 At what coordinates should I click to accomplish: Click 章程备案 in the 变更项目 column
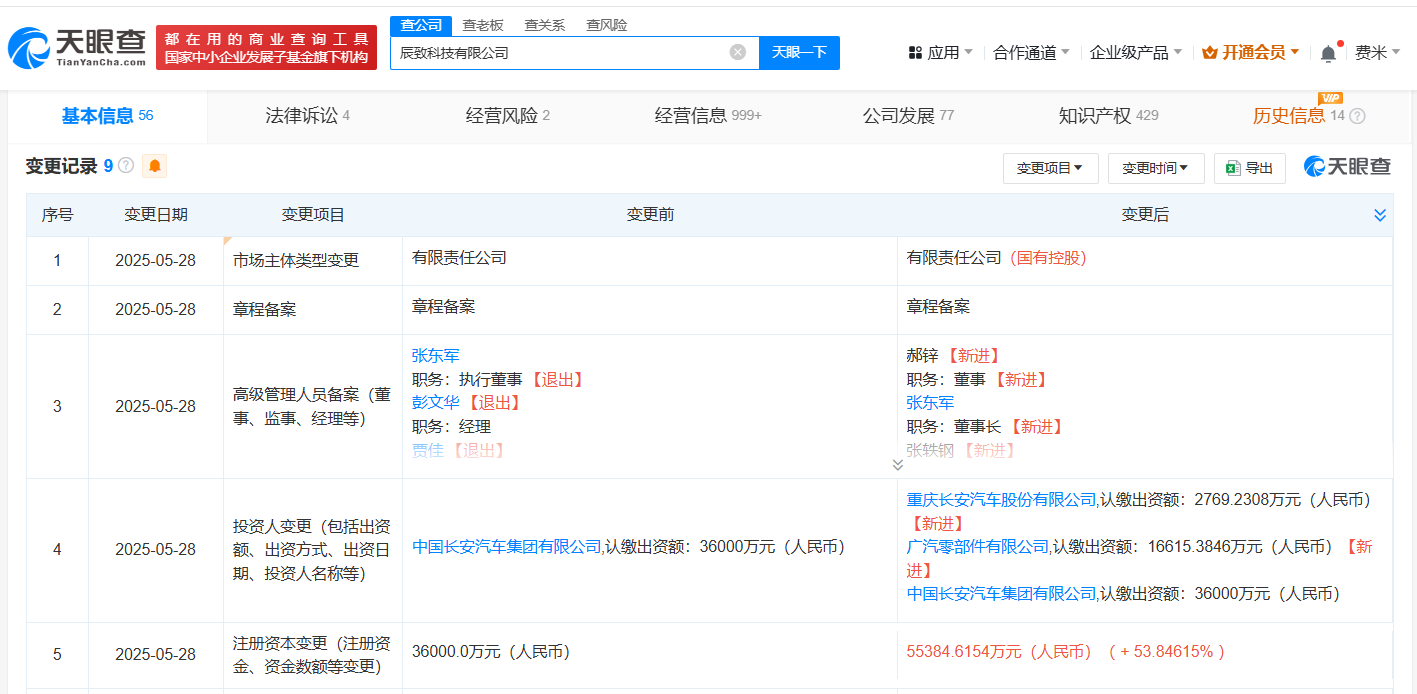(265, 309)
